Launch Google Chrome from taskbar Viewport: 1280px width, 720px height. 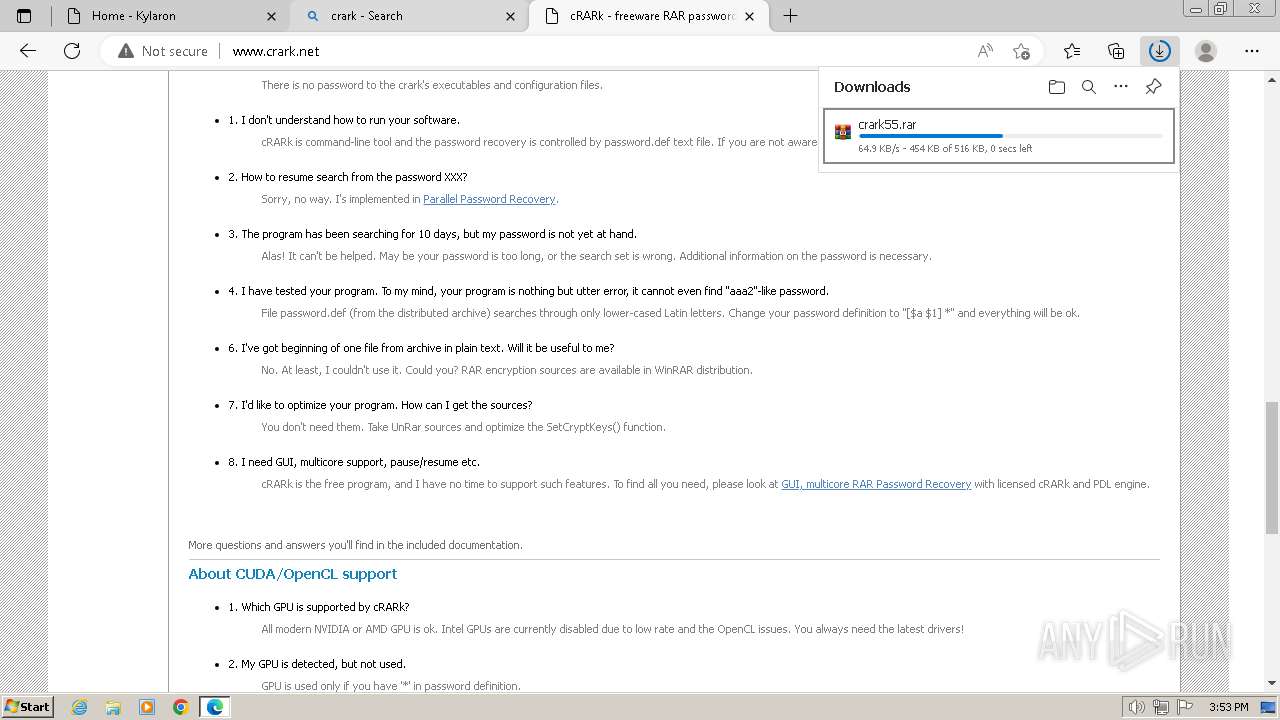(181, 707)
